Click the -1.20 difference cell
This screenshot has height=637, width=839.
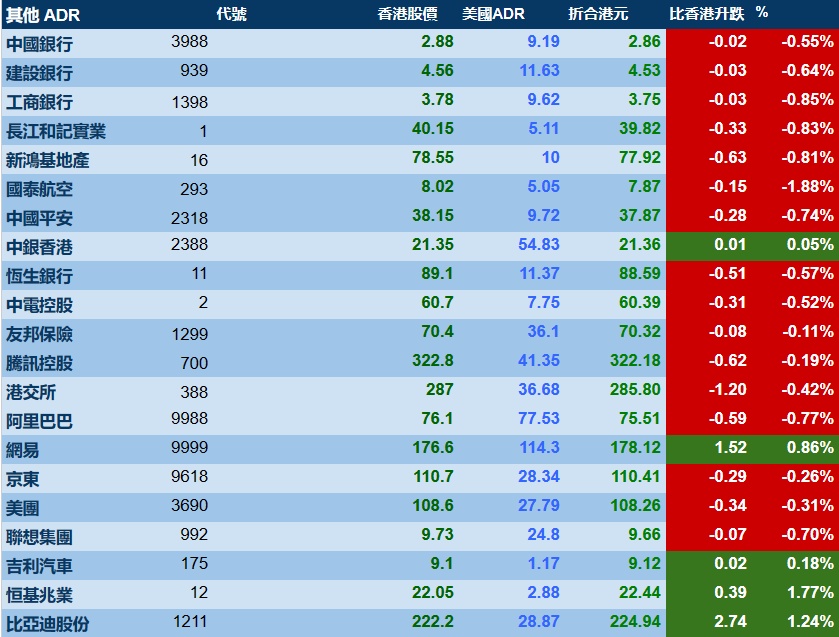728,389
